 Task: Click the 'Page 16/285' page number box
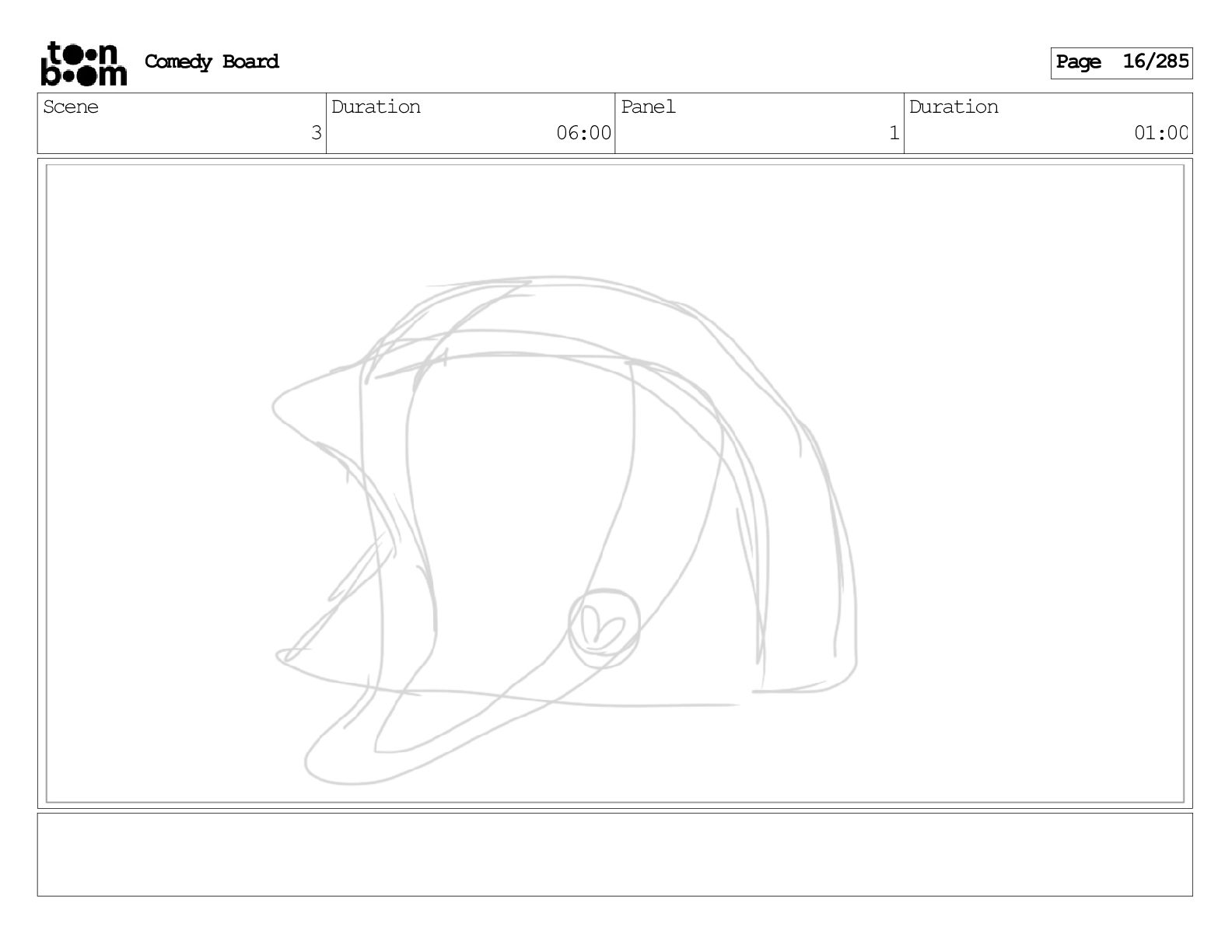tap(1121, 63)
